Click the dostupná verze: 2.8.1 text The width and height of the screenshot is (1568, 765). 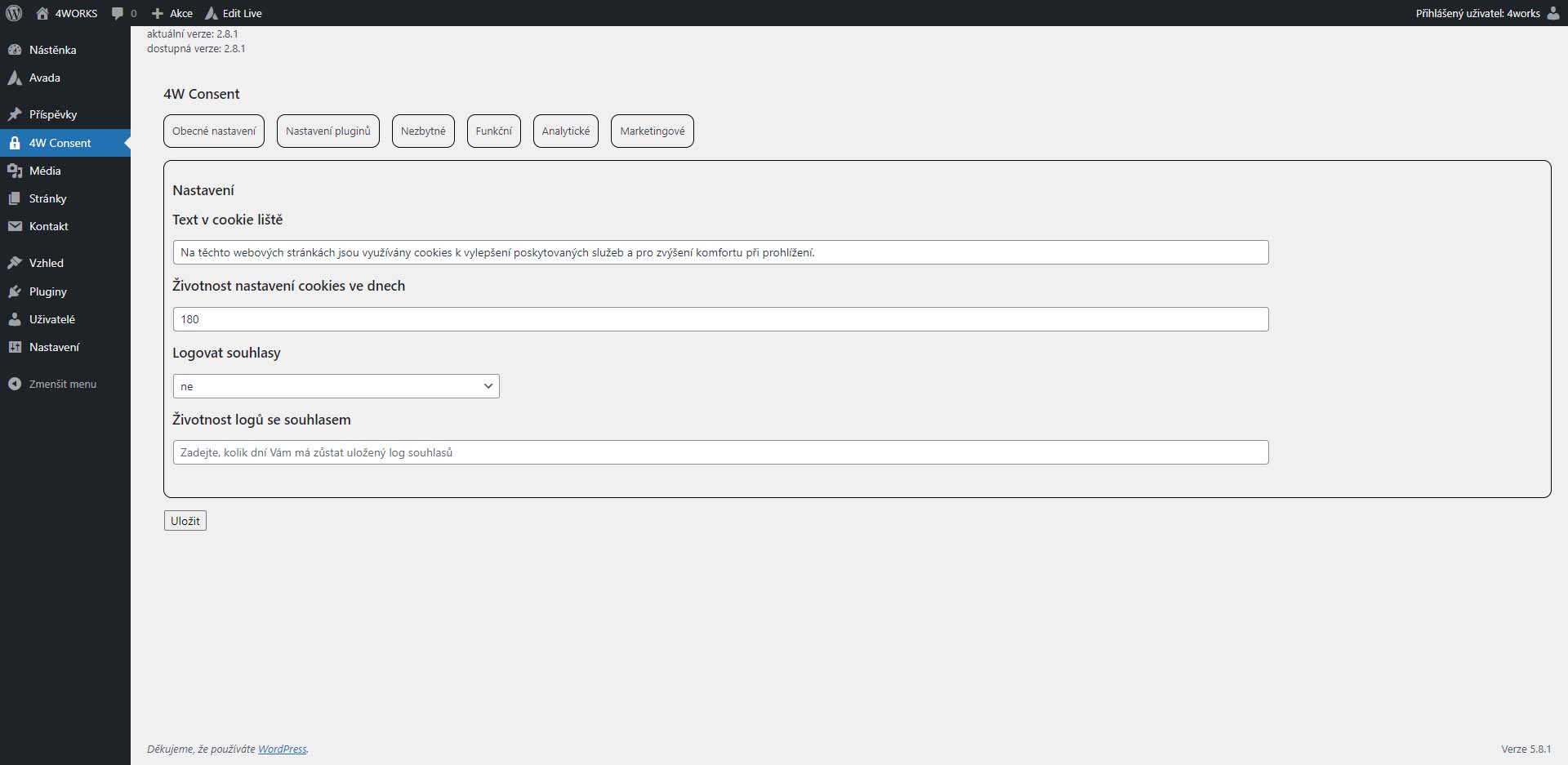tap(196, 49)
